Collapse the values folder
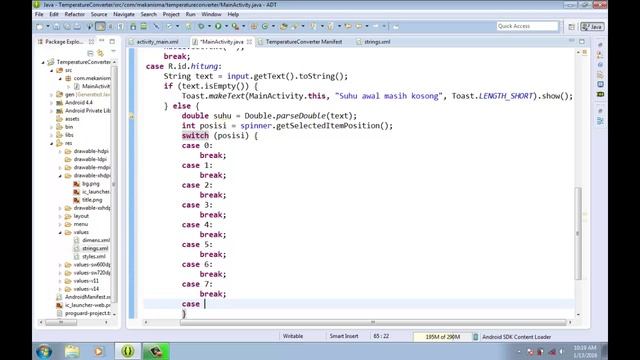Image resolution: width=640 pixels, height=360 pixels. click(60, 233)
